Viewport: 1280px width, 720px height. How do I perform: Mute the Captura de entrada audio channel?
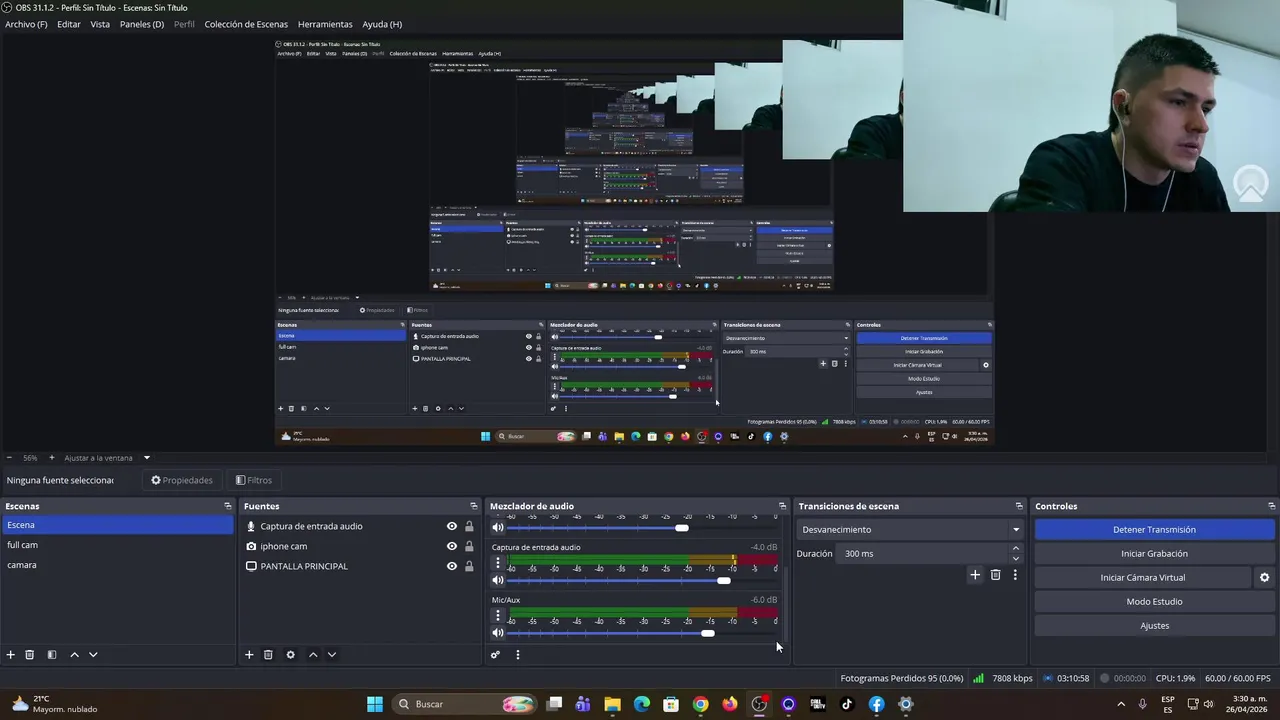click(498, 580)
